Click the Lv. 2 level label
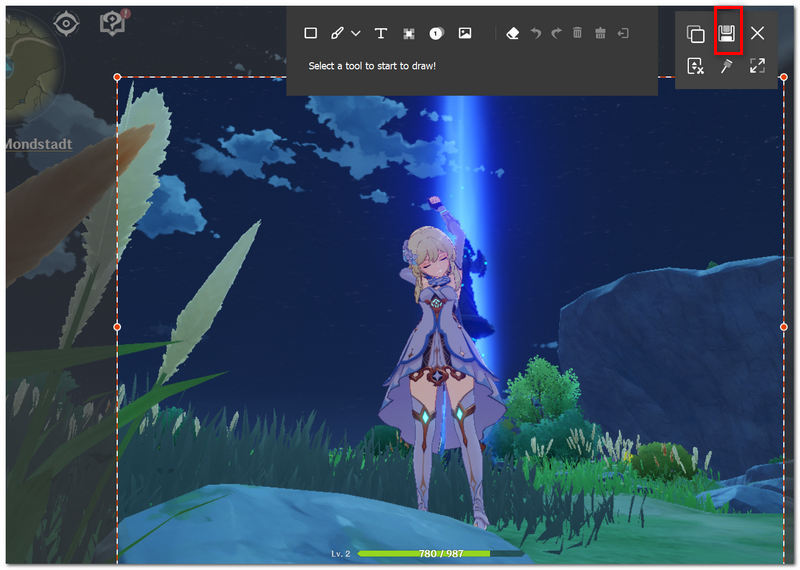 (340, 554)
